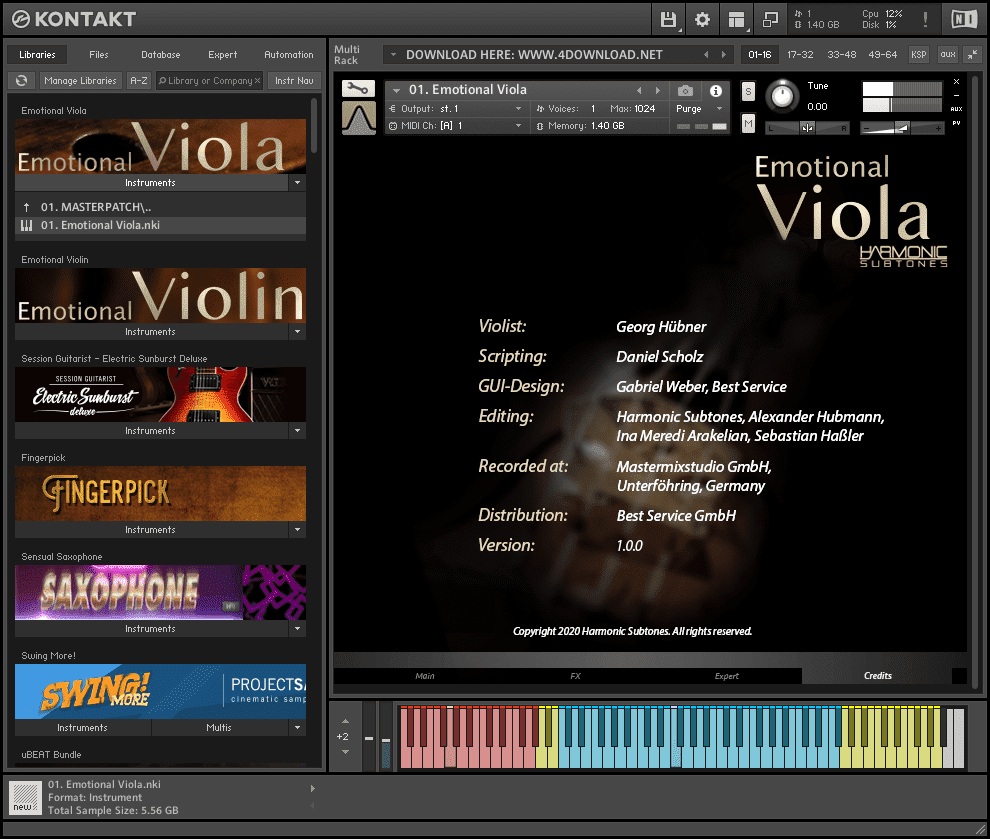Switch to the Database tab

click(160, 55)
